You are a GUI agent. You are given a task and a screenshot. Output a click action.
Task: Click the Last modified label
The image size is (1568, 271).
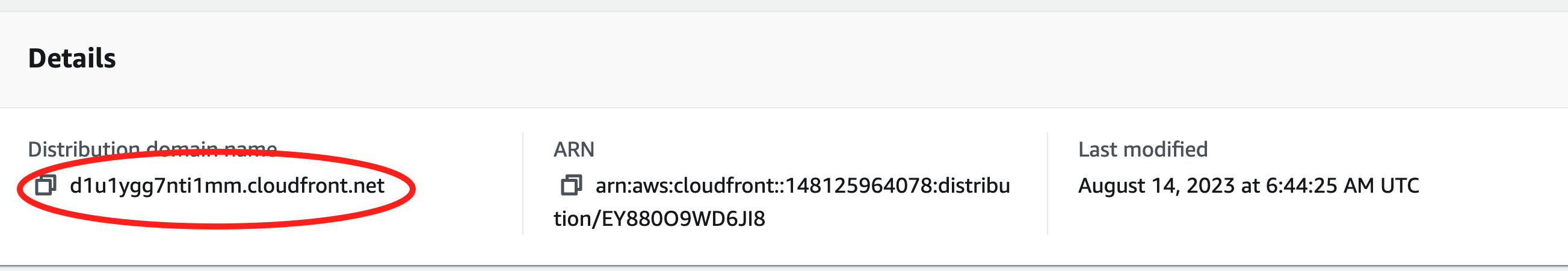(x=1143, y=149)
